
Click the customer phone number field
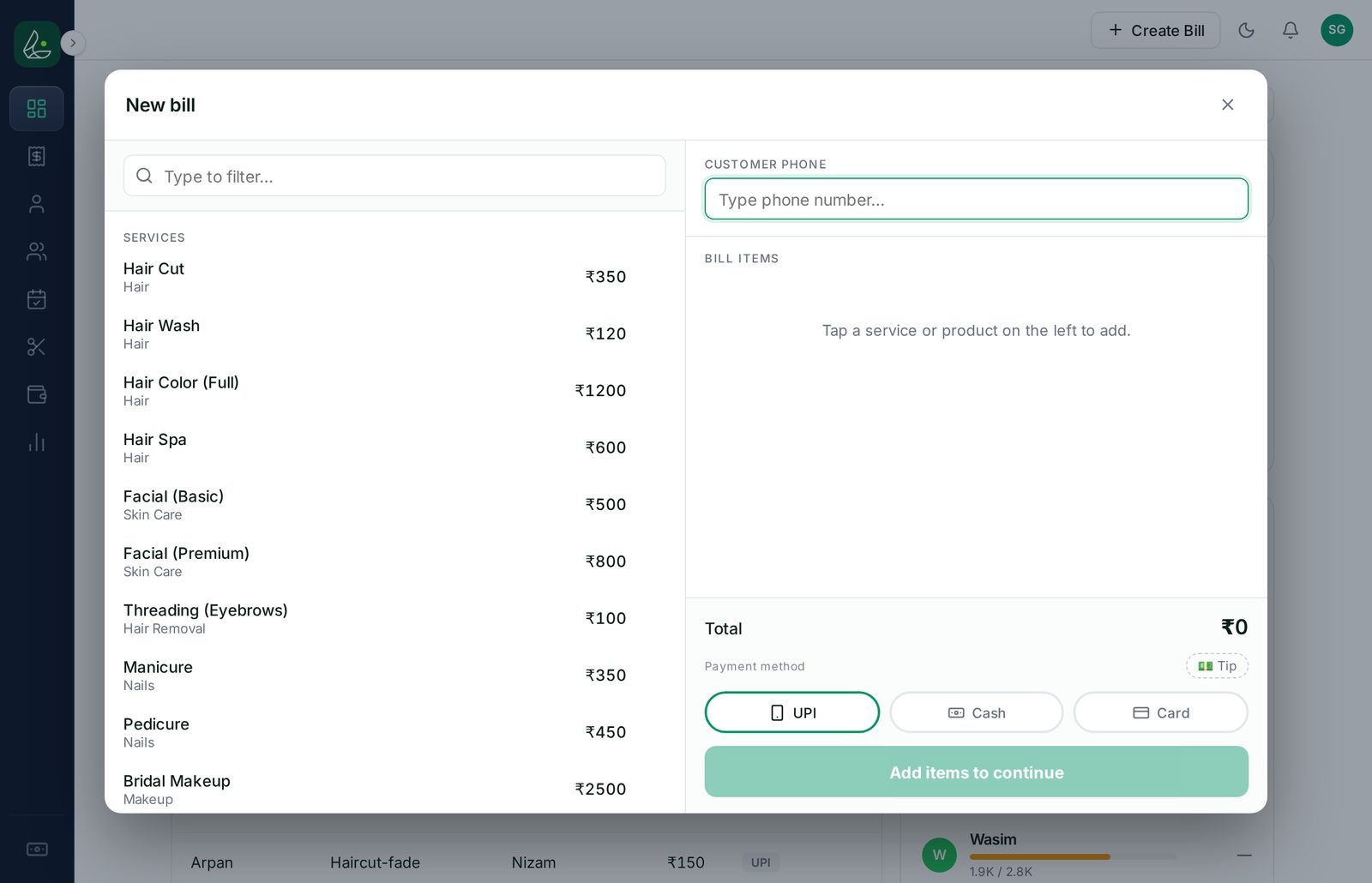click(977, 199)
